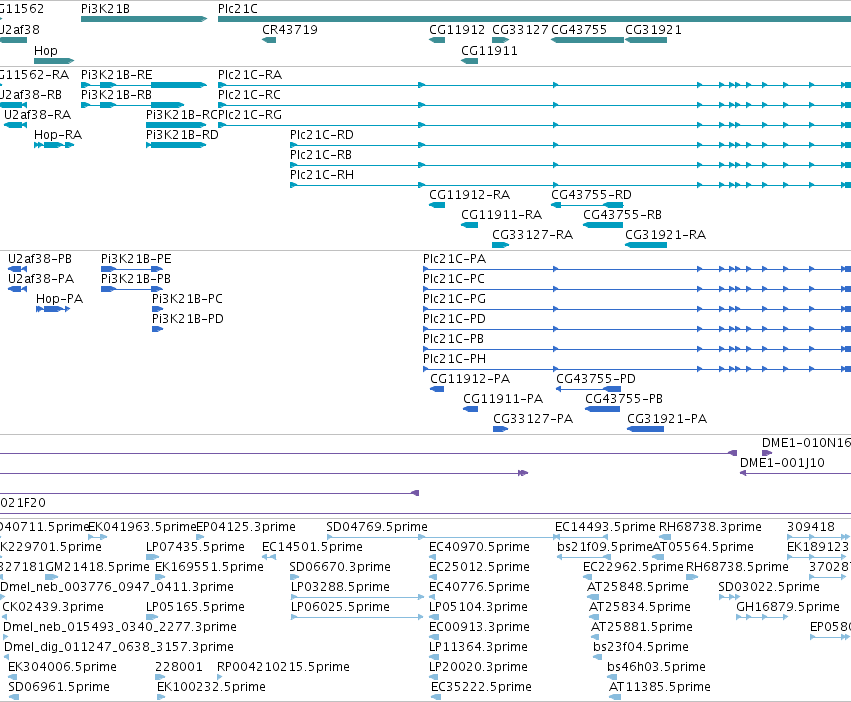851x702 pixels.
Task: Select the CG11912-RA transcript label
Action: [469, 194]
